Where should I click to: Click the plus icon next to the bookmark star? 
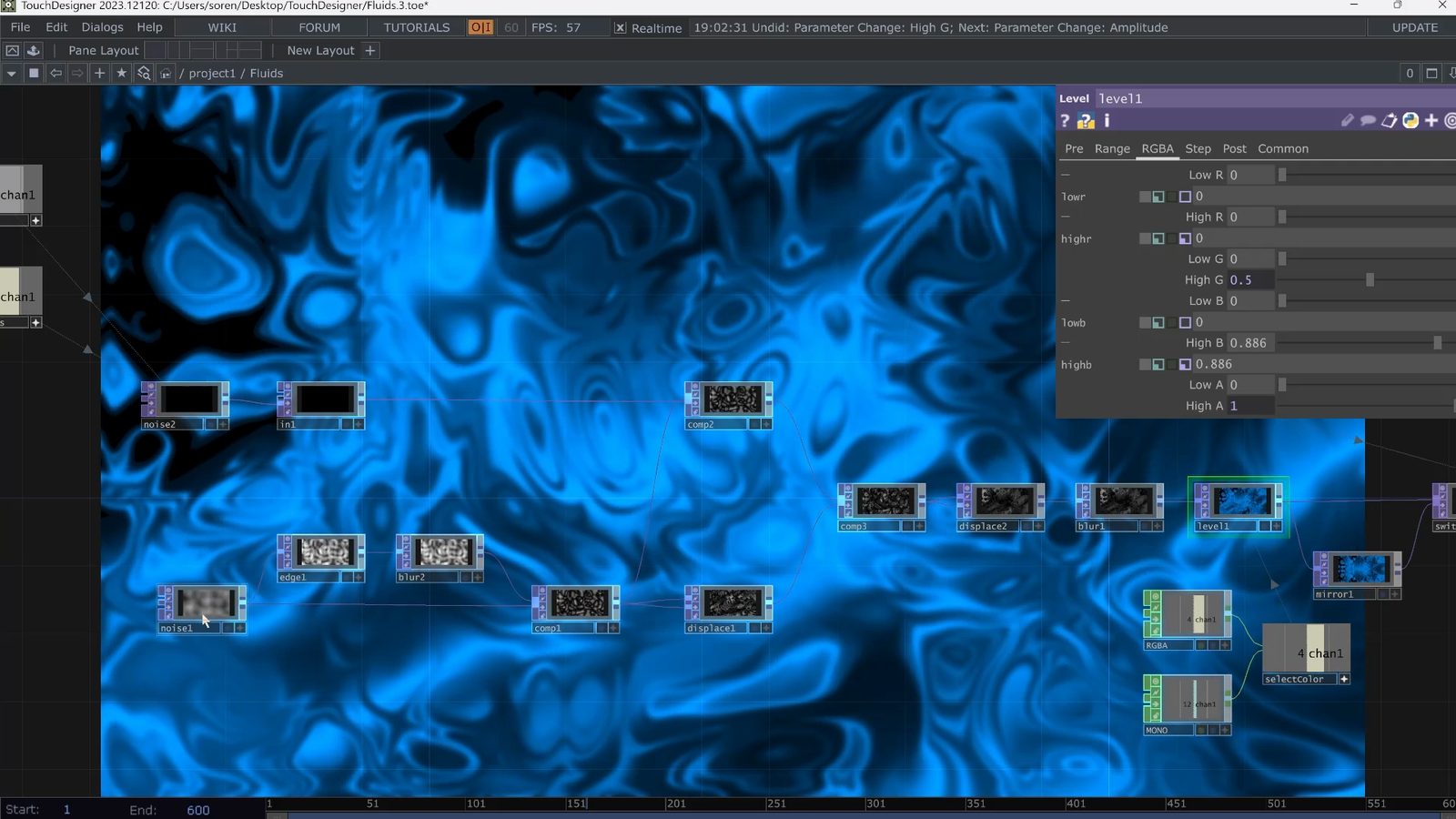coord(100,73)
